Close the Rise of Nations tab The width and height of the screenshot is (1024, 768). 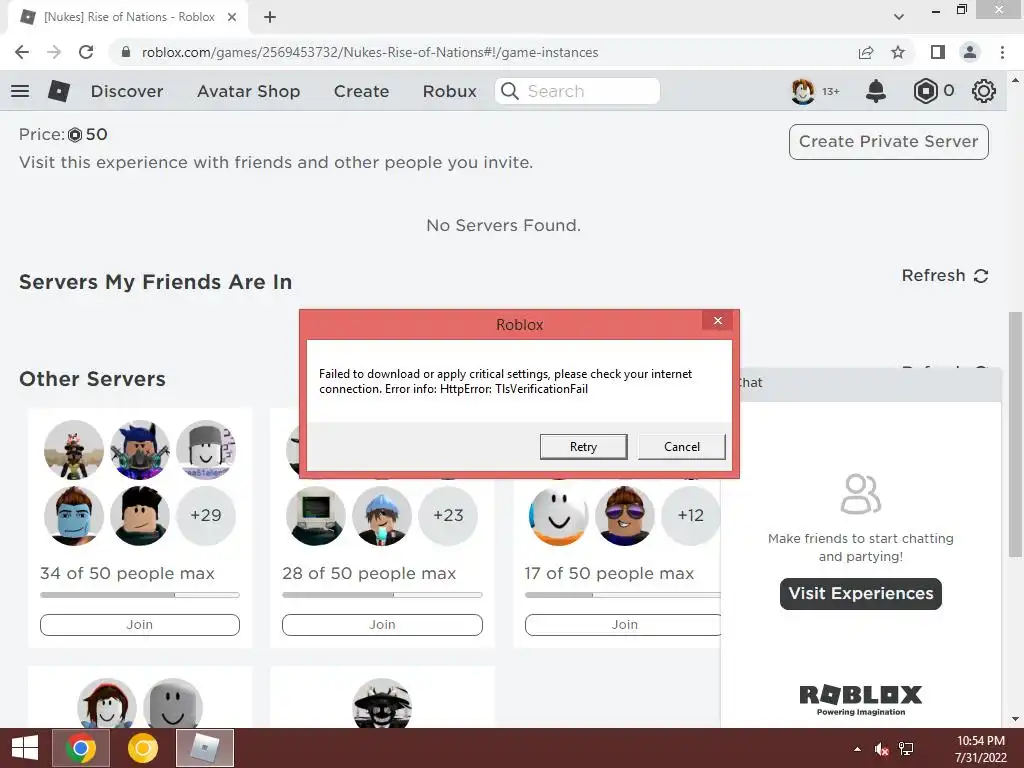232,17
